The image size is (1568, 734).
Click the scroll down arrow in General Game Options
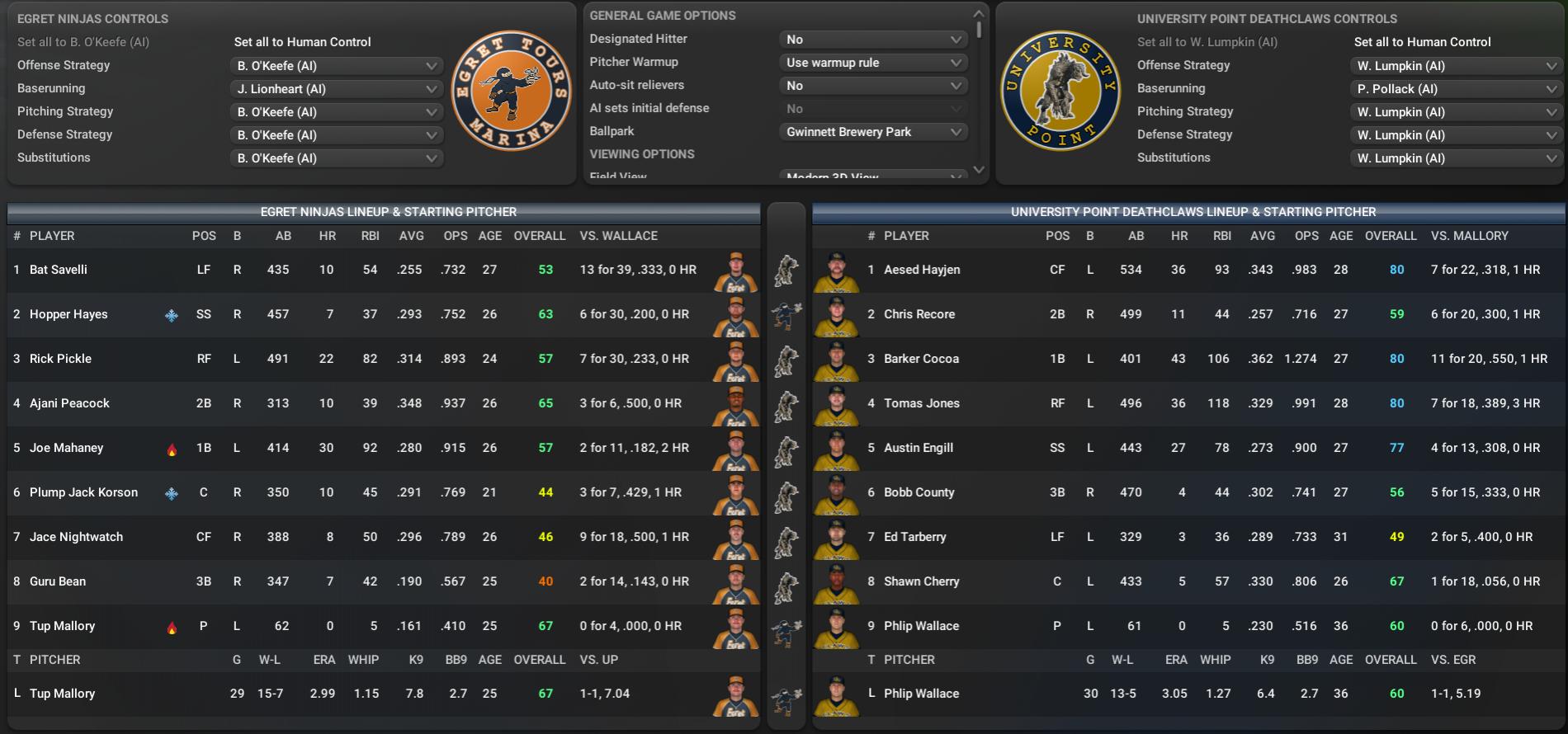click(x=979, y=170)
